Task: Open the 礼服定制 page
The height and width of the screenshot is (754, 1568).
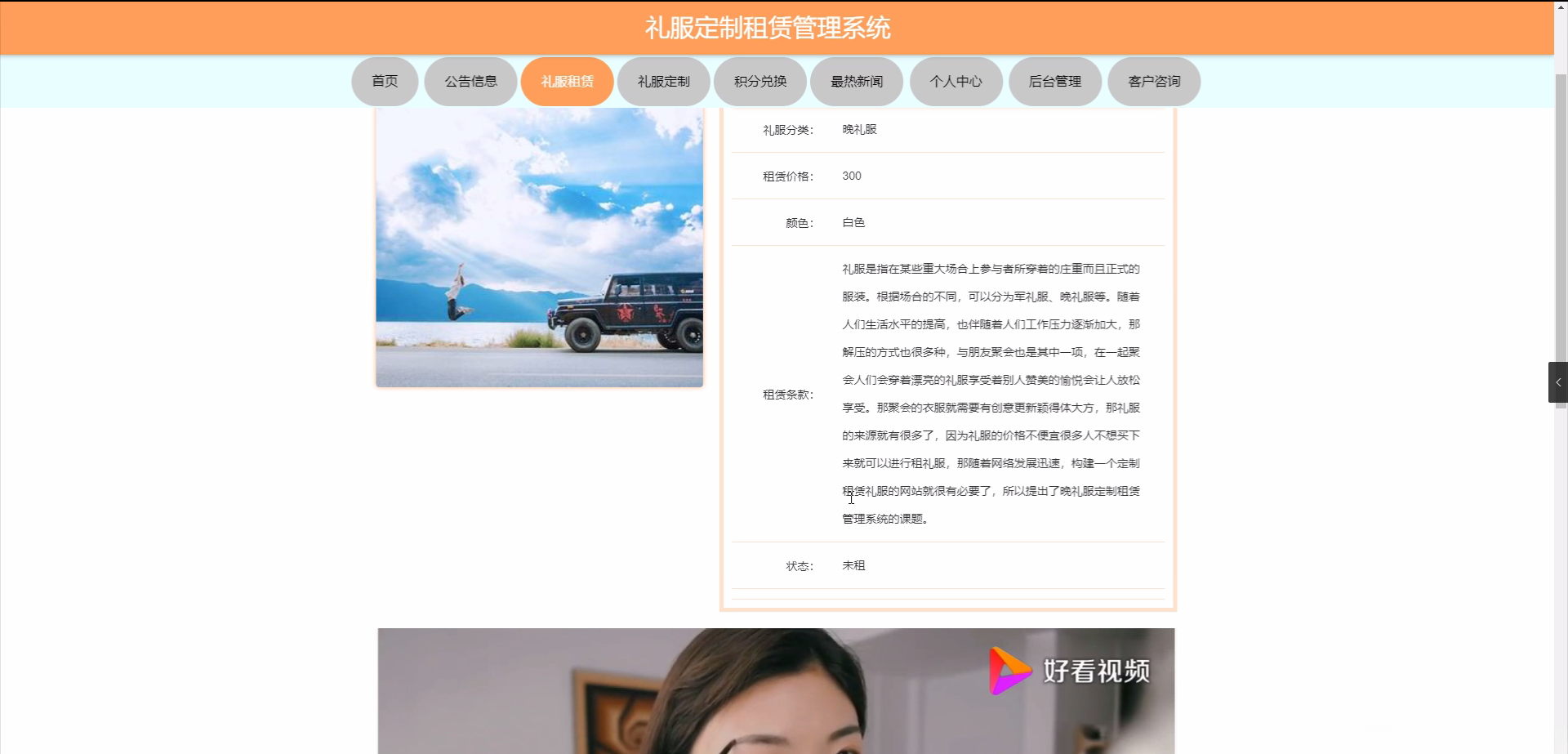Action: (663, 82)
